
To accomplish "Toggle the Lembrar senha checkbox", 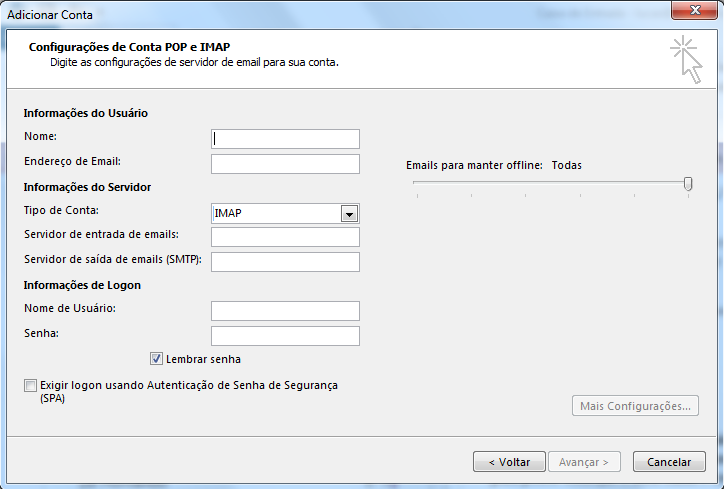I will click(157, 359).
